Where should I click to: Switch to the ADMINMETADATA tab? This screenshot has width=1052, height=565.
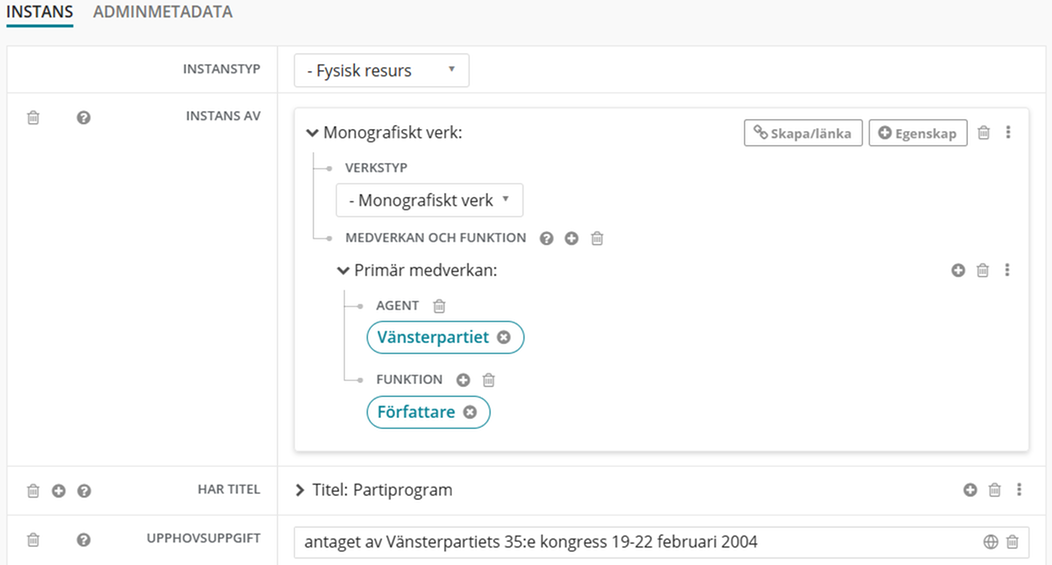click(162, 12)
